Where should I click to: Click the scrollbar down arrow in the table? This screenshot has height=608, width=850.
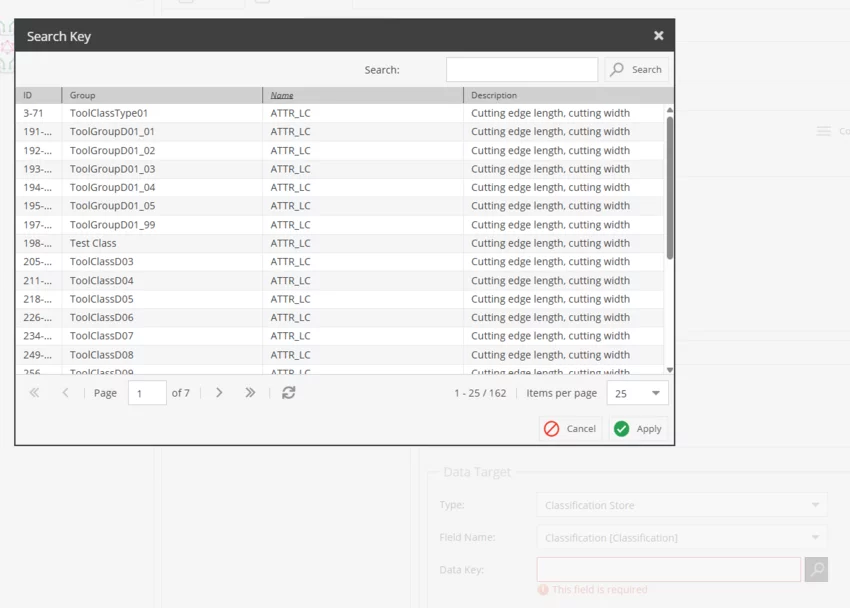point(669,370)
